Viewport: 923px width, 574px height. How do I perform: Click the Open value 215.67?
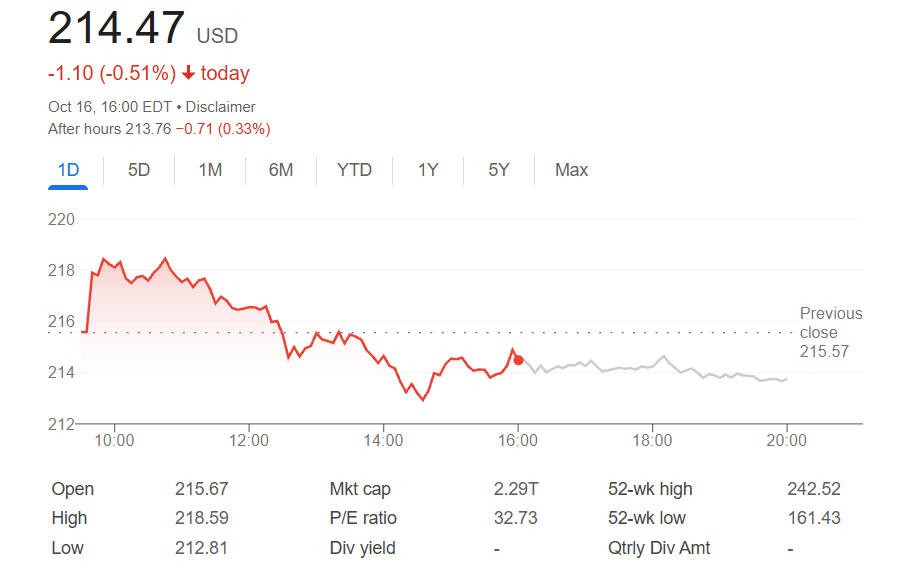tap(201, 489)
